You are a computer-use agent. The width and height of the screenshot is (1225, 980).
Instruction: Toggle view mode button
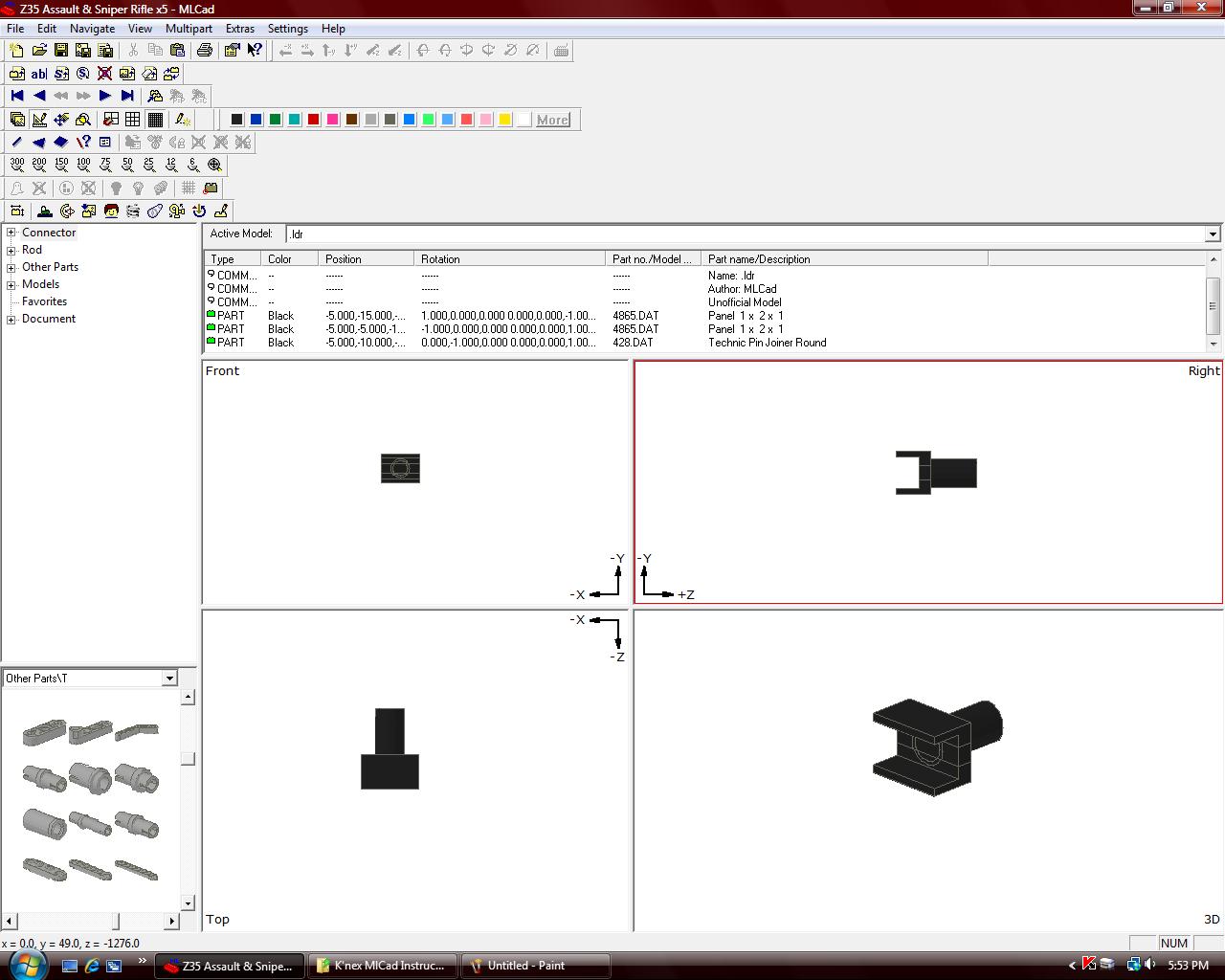tap(17, 120)
